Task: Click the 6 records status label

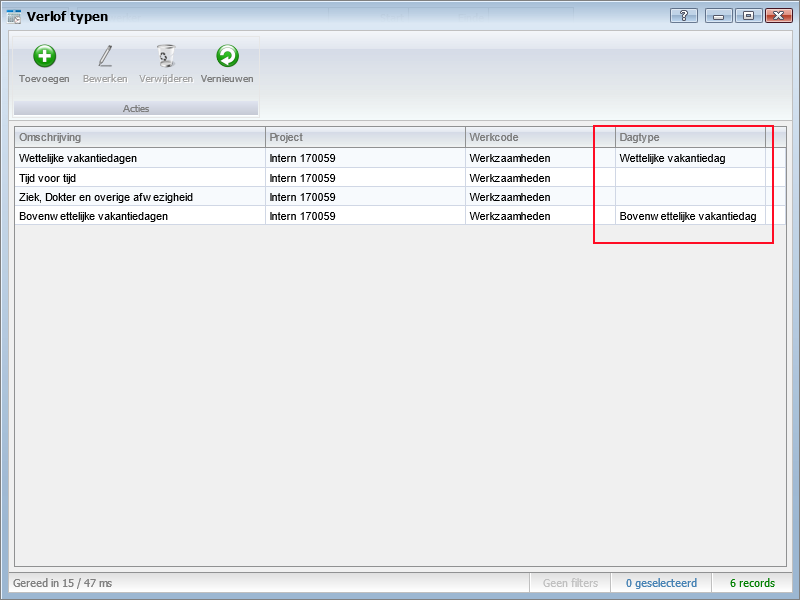Action: [x=752, y=583]
